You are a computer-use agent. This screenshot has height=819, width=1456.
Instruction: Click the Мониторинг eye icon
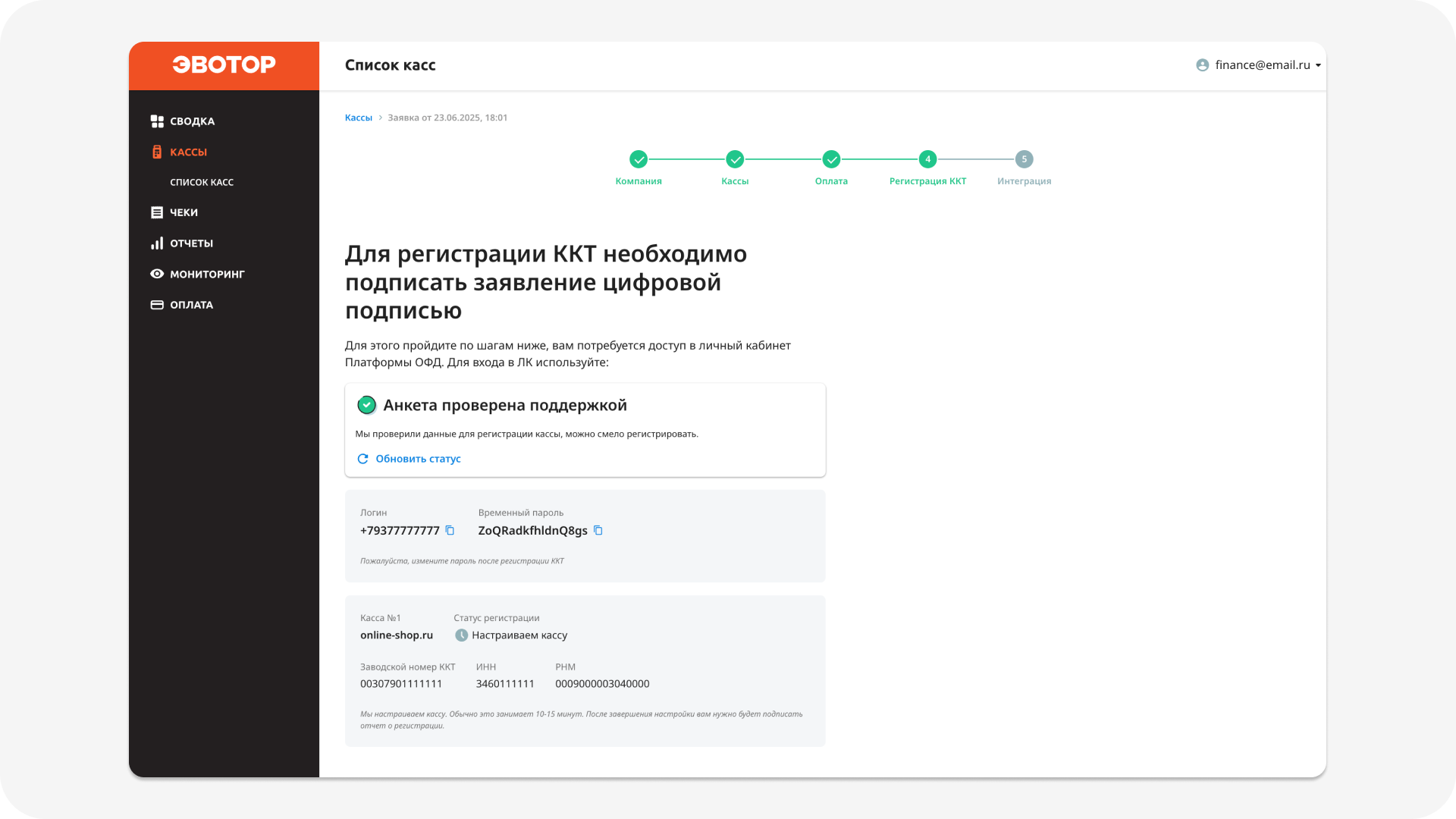(156, 274)
